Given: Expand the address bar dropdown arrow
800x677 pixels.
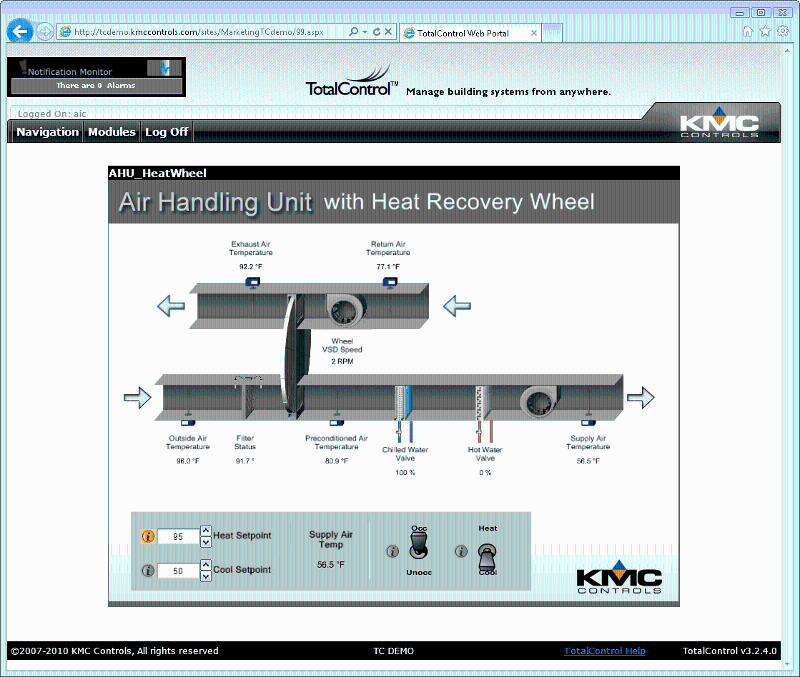Looking at the screenshot, I should 365,32.
